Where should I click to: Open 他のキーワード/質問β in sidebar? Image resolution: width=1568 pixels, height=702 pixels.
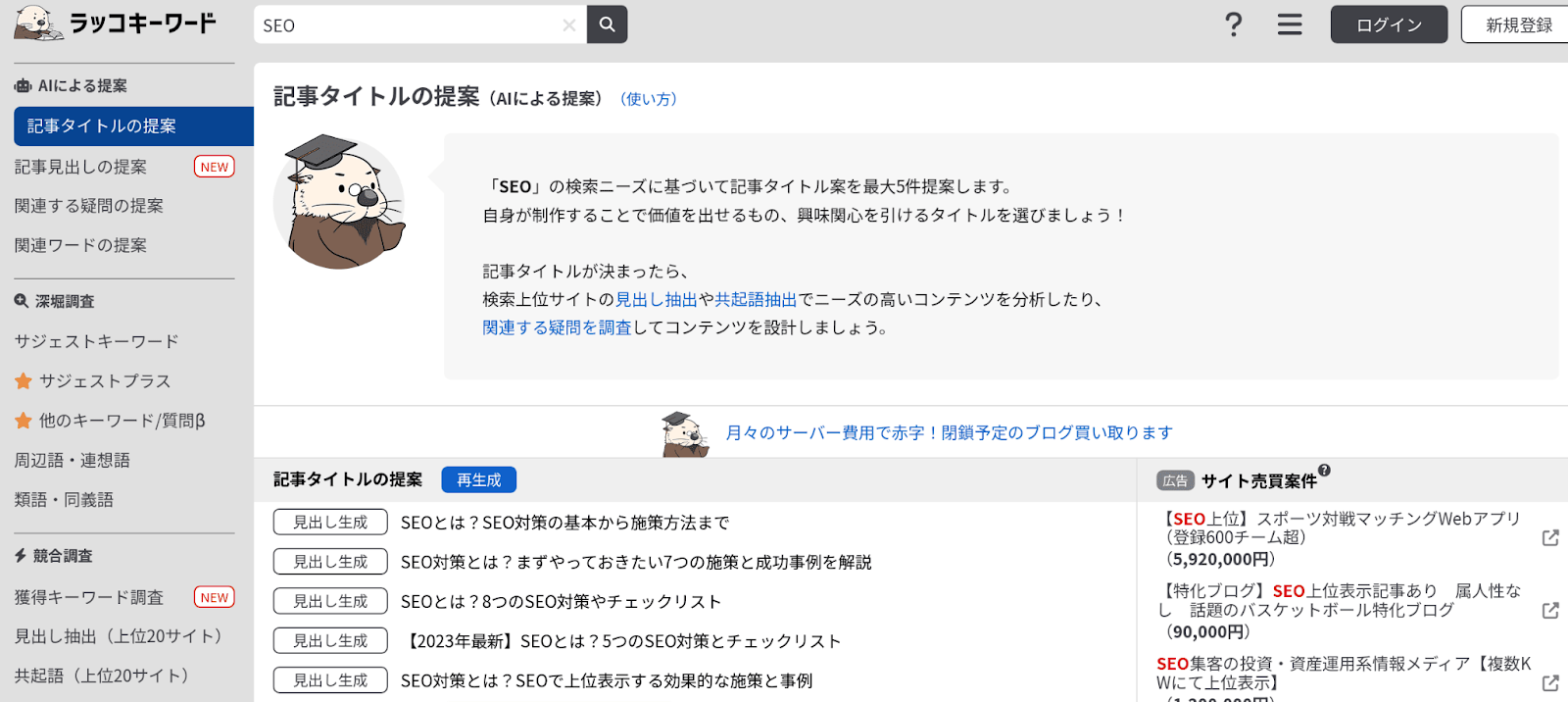click(x=122, y=421)
